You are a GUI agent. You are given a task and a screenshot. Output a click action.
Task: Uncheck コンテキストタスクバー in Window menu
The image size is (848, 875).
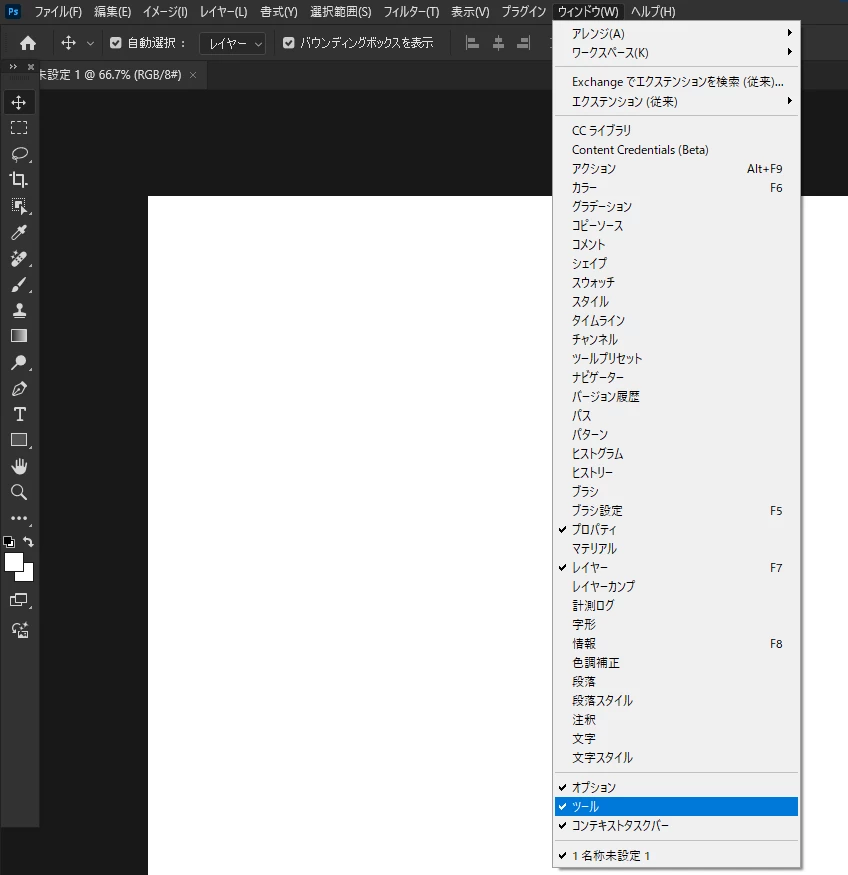tap(676, 825)
